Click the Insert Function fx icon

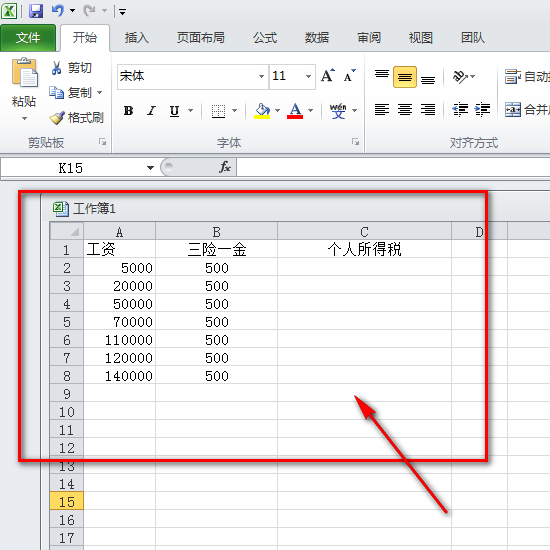(224, 167)
